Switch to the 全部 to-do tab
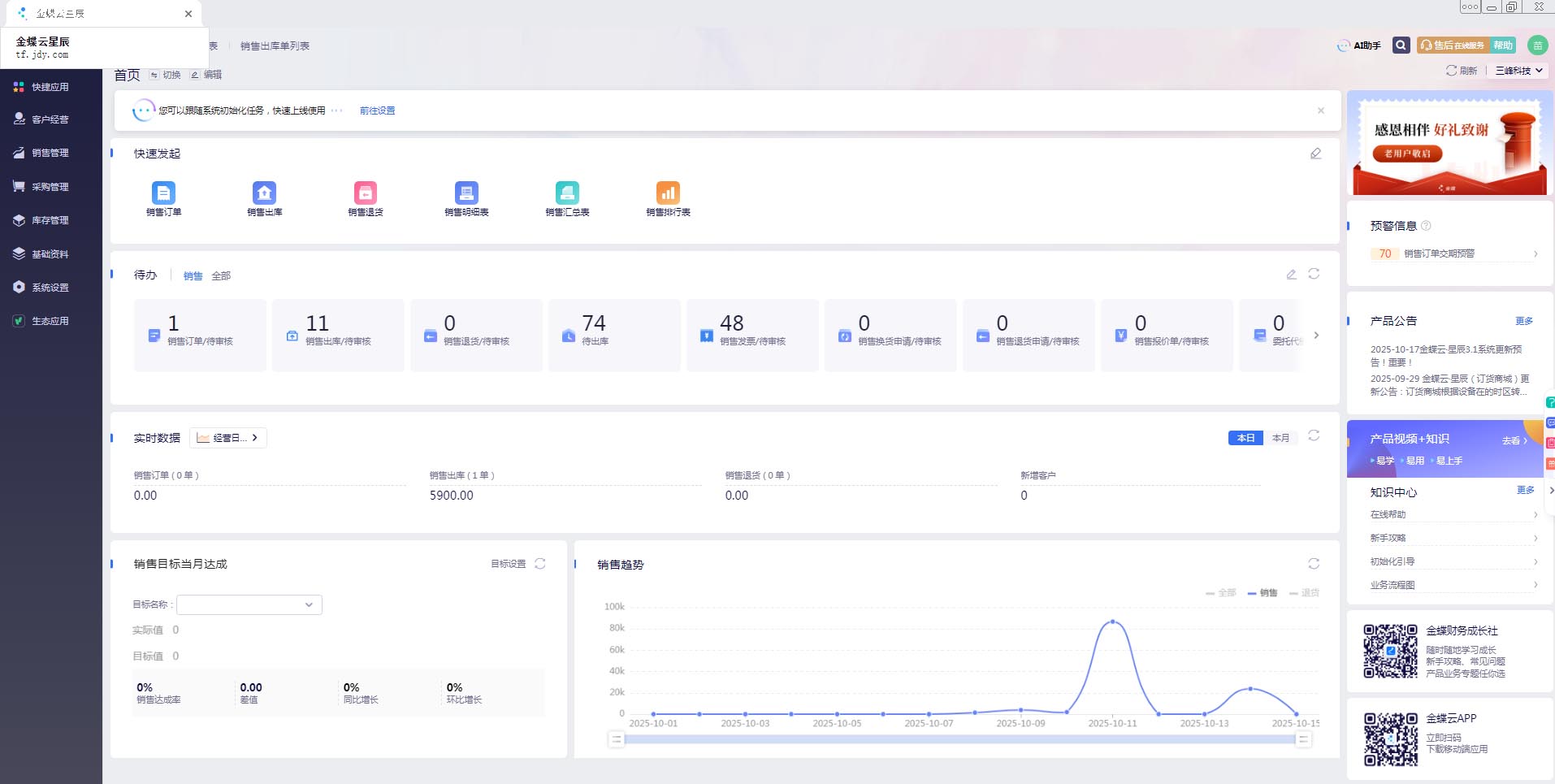 [221, 276]
